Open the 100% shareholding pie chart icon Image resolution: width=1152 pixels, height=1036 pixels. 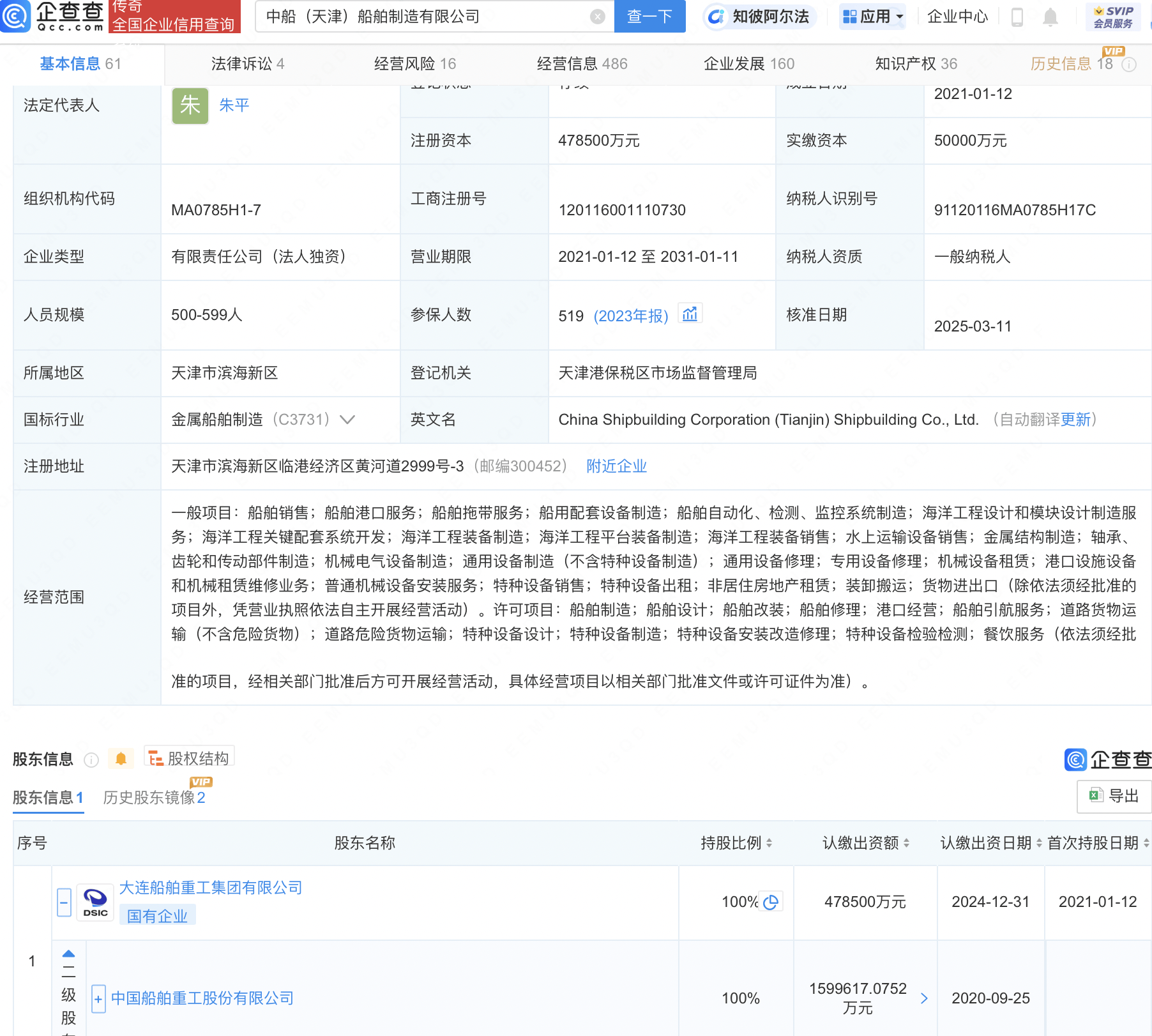pyautogui.click(x=771, y=902)
